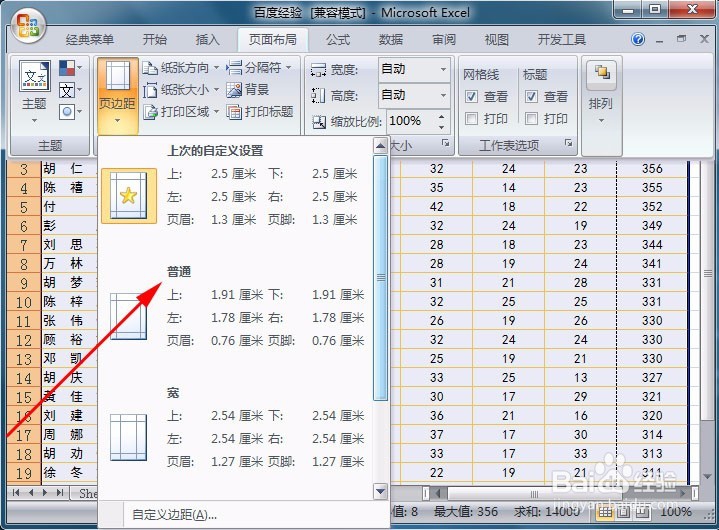This screenshot has width=719, height=530.
Task: Click the 缩放比例 100% field
Action: pos(411,121)
